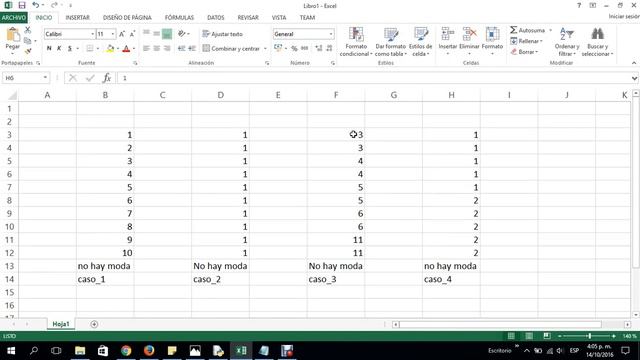Toggle underline S formatting
This screenshot has height=360, width=640.
point(70,49)
